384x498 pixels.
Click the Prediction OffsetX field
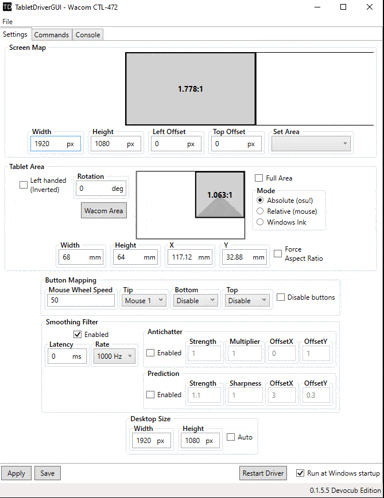pyautogui.click(x=282, y=395)
